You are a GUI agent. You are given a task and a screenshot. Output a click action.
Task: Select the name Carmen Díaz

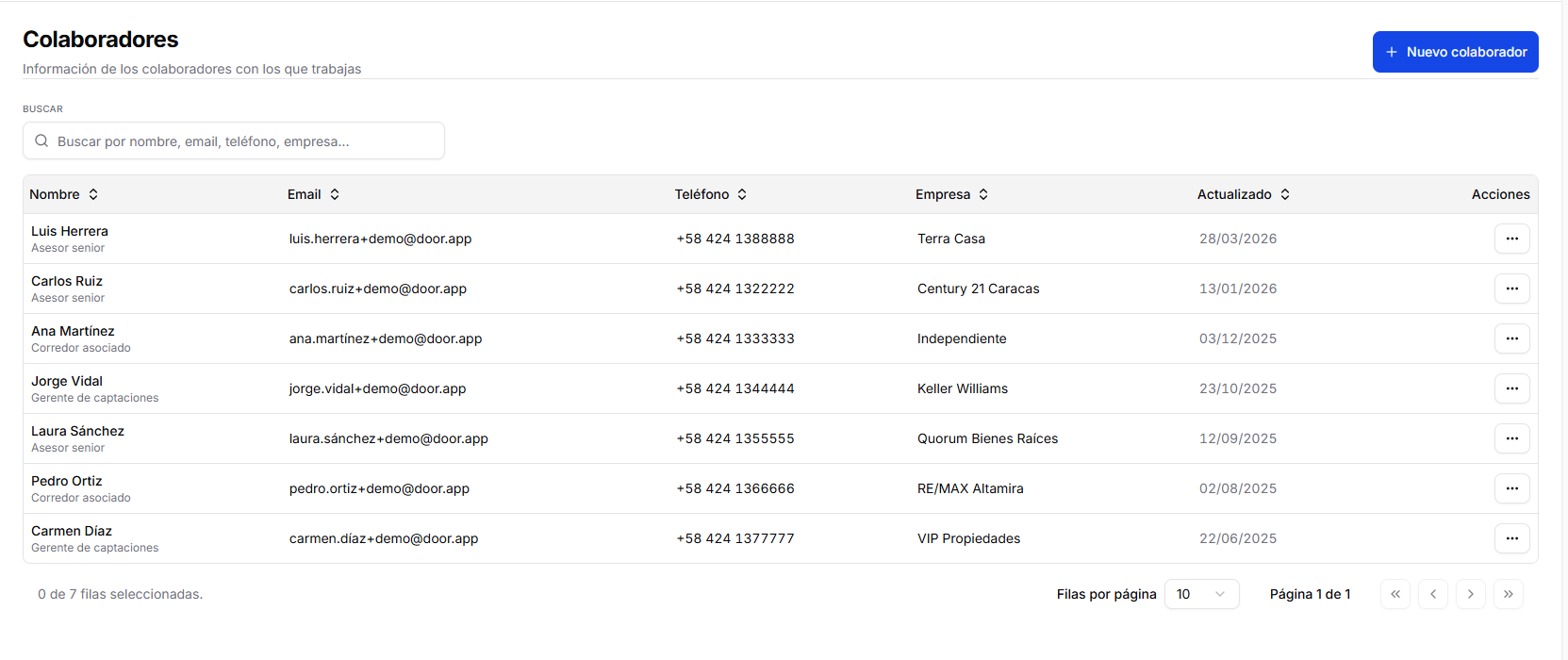(x=72, y=531)
